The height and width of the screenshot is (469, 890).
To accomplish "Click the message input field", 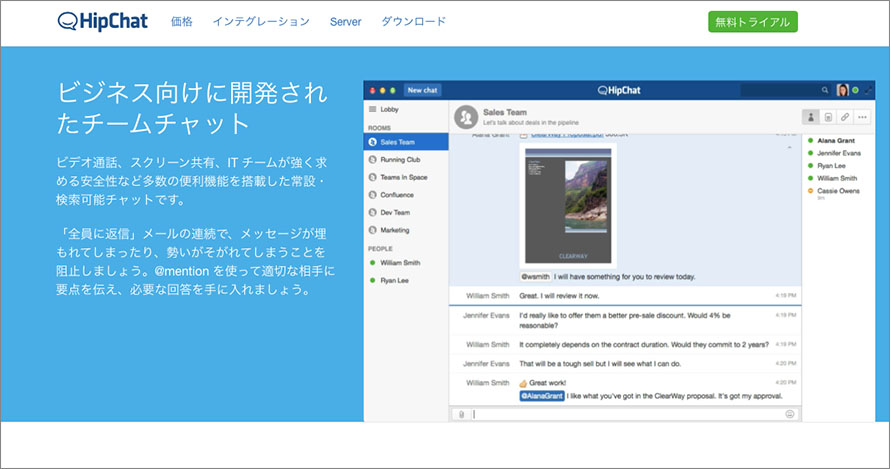I will point(627,414).
